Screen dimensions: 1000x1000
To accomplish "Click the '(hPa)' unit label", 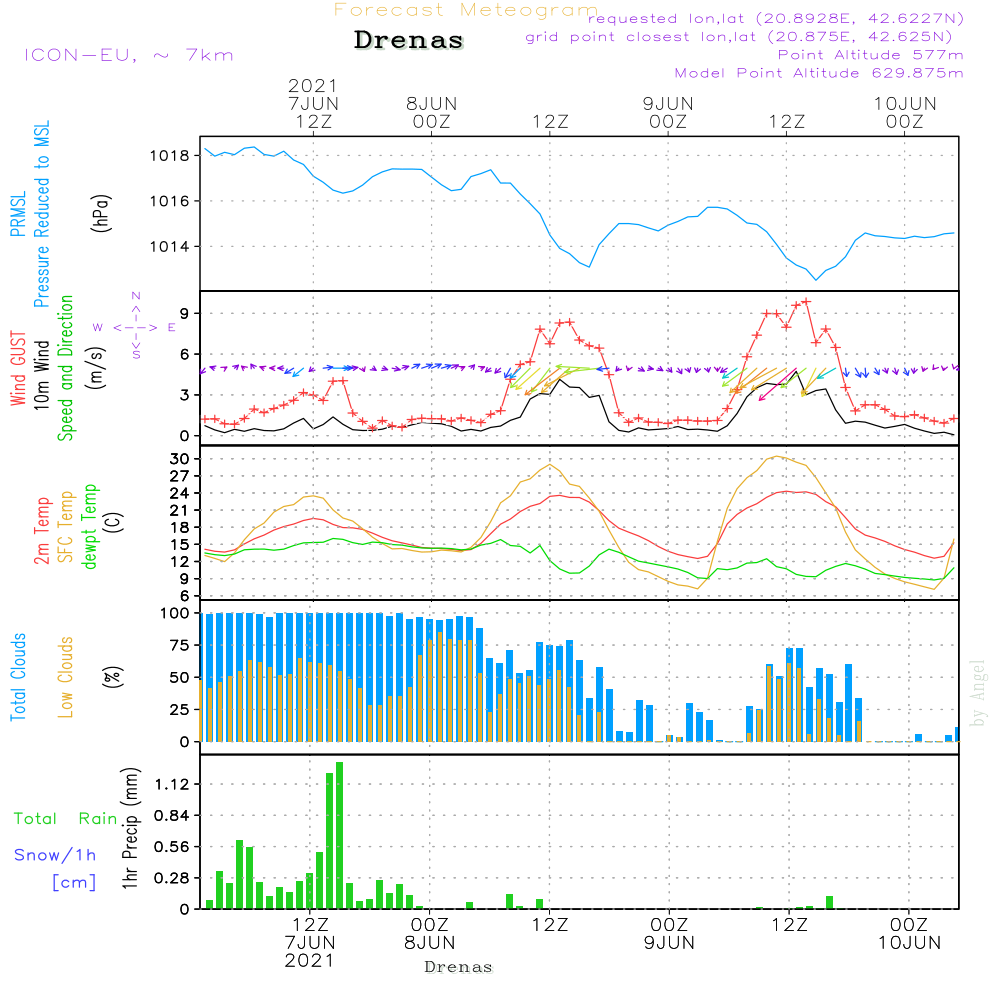I will (101, 213).
